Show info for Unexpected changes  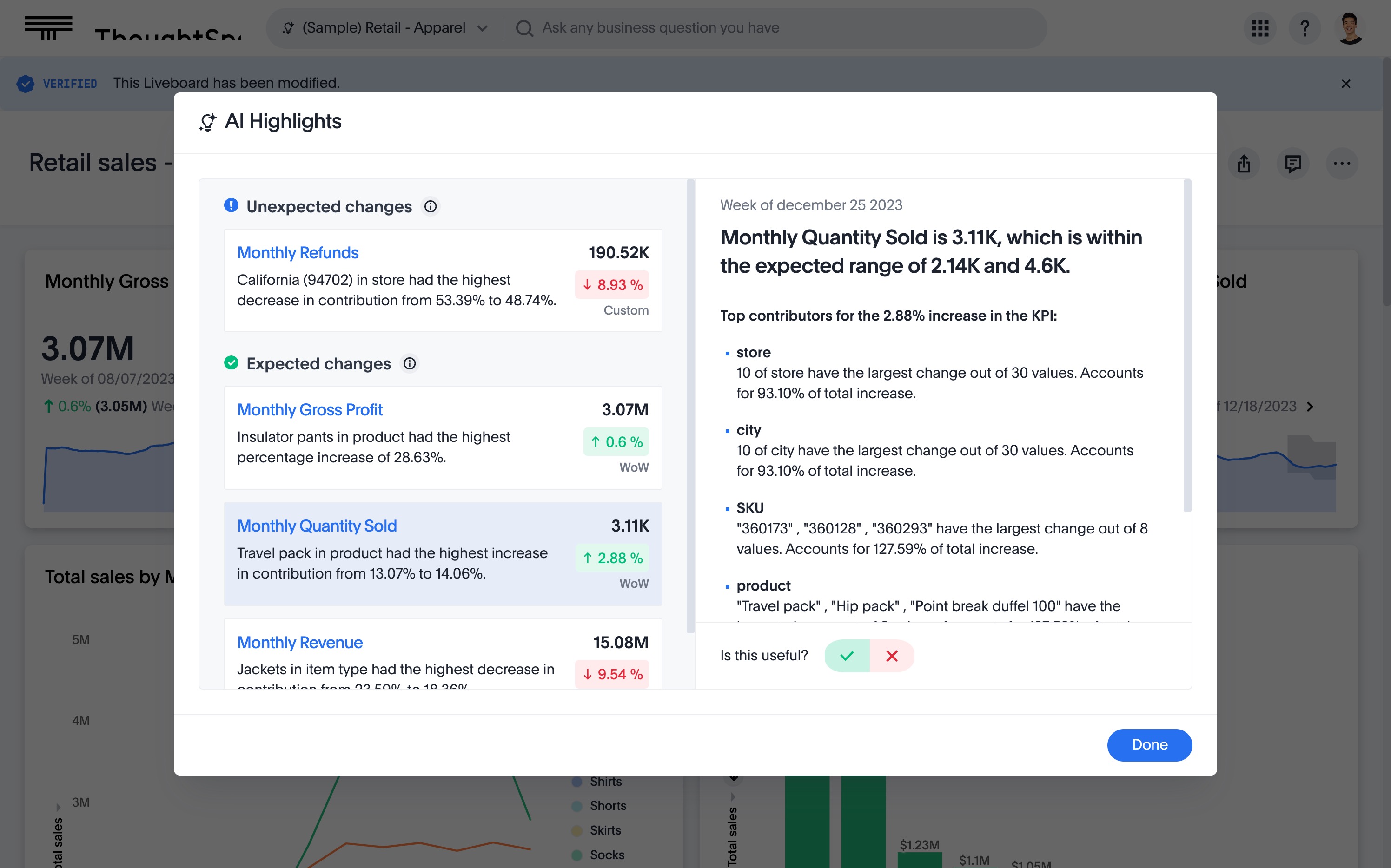point(431,207)
